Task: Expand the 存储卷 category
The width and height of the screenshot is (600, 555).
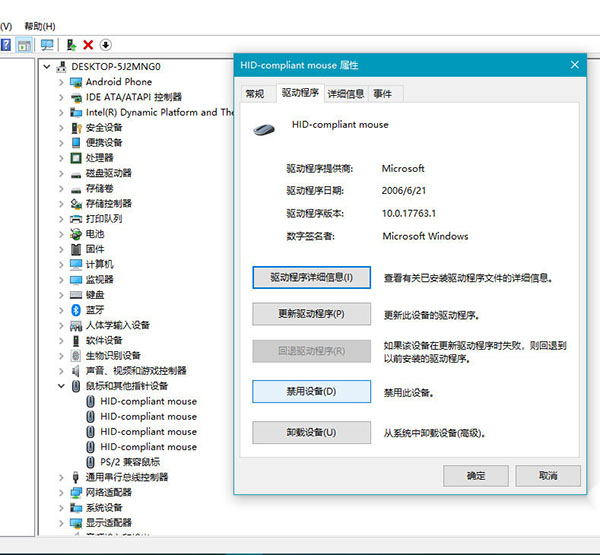Action: click(61, 189)
